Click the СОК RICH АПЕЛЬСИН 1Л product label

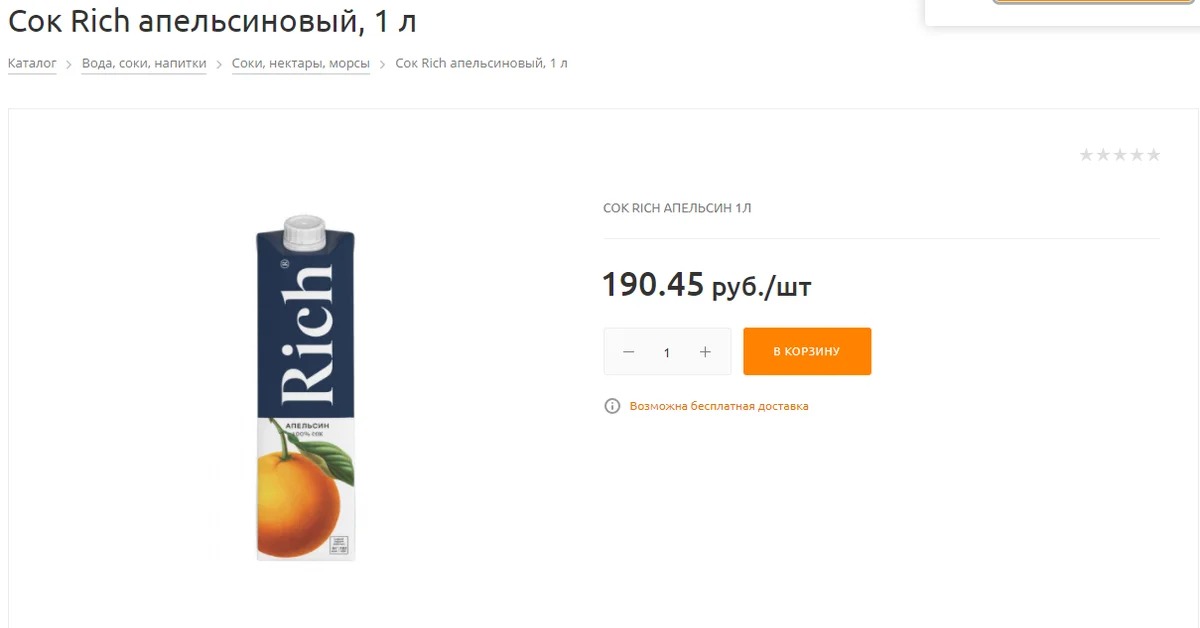coord(677,208)
